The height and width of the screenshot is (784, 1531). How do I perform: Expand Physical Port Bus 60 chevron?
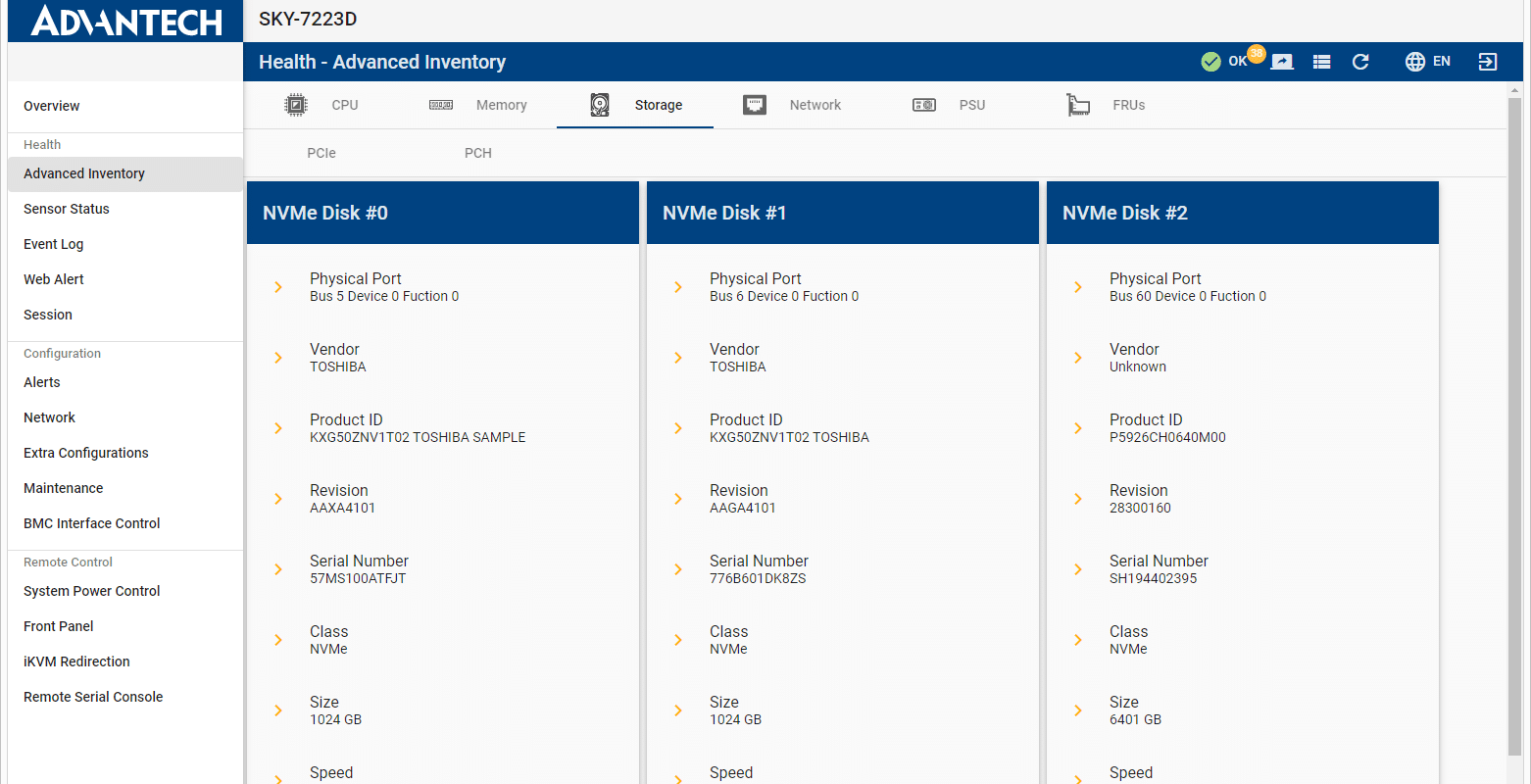pos(1078,287)
